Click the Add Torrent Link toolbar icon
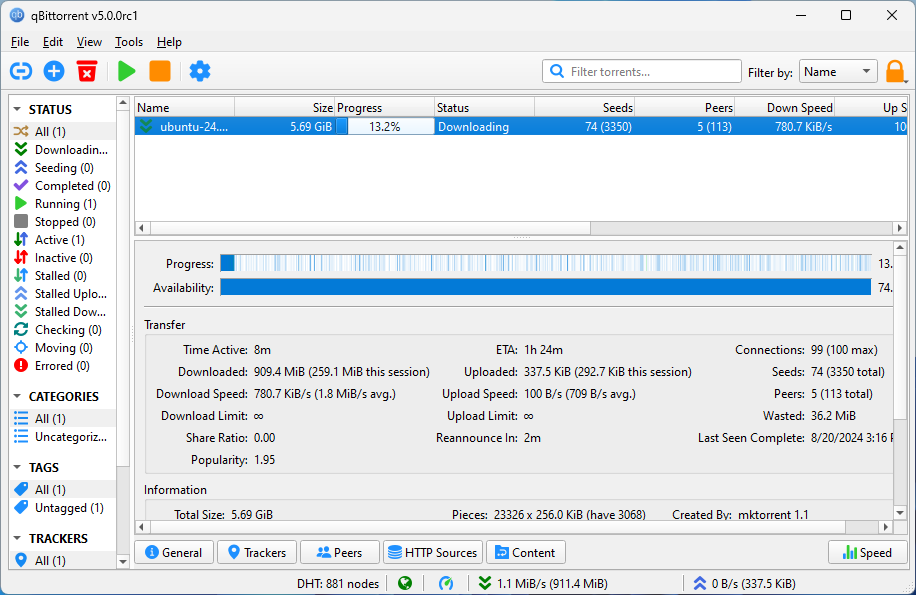 tap(21, 71)
